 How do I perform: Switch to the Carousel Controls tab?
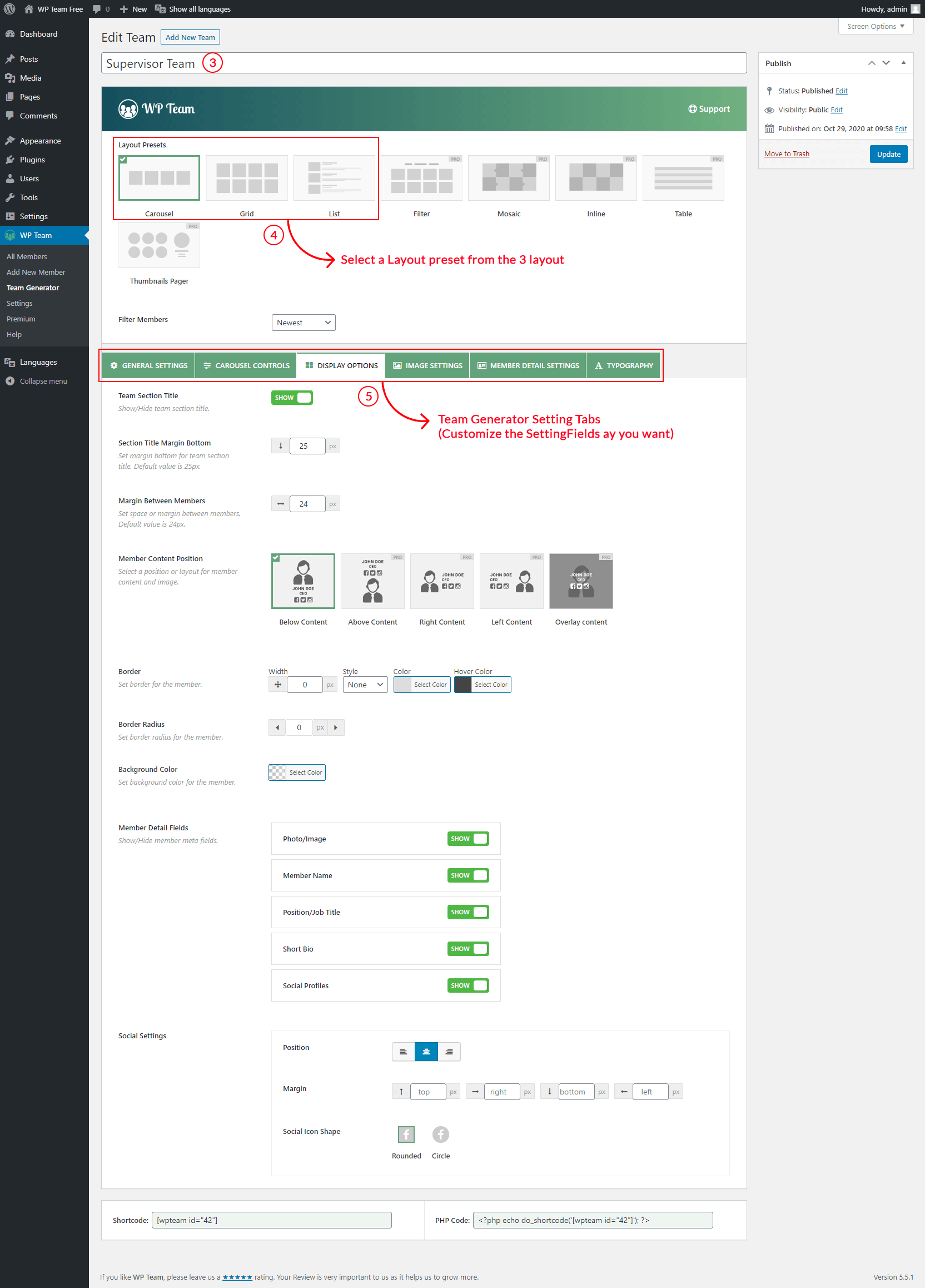[246, 365]
